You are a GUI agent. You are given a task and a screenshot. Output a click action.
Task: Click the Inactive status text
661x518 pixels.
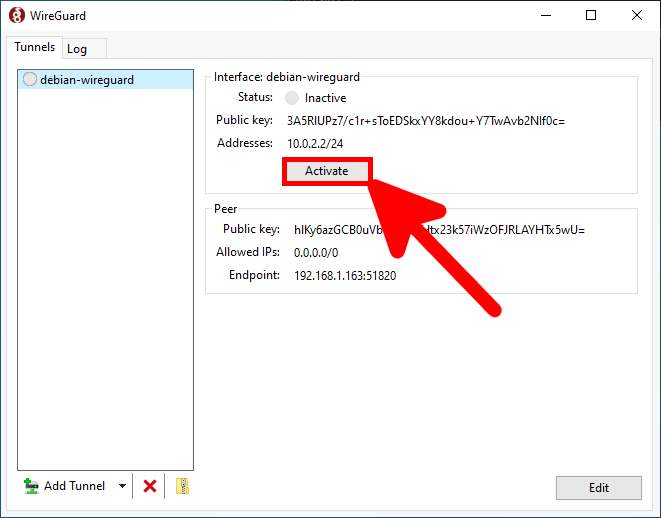(325, 98)
